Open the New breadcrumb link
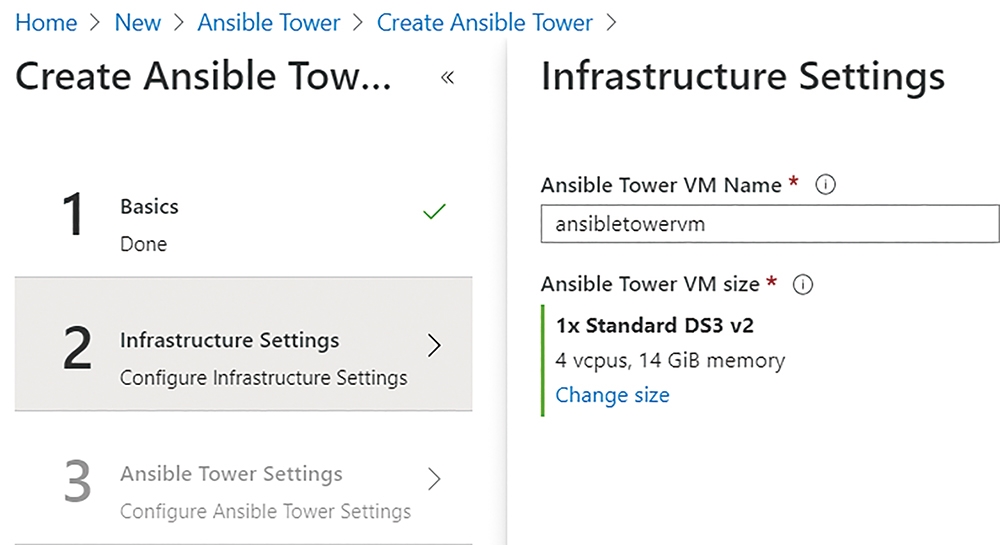This screenshot has height=545, width=1000. [137, 23]
